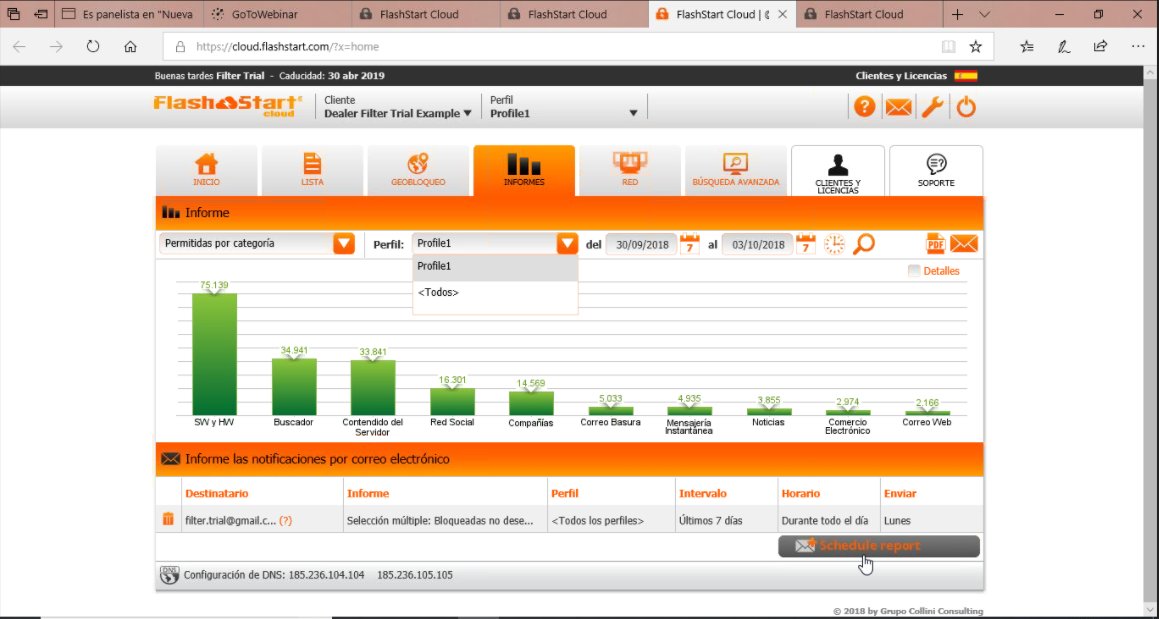Viewport: 1159px width, 619px height.
Task: Click browser refresh icon
Action: click(92, 47)
